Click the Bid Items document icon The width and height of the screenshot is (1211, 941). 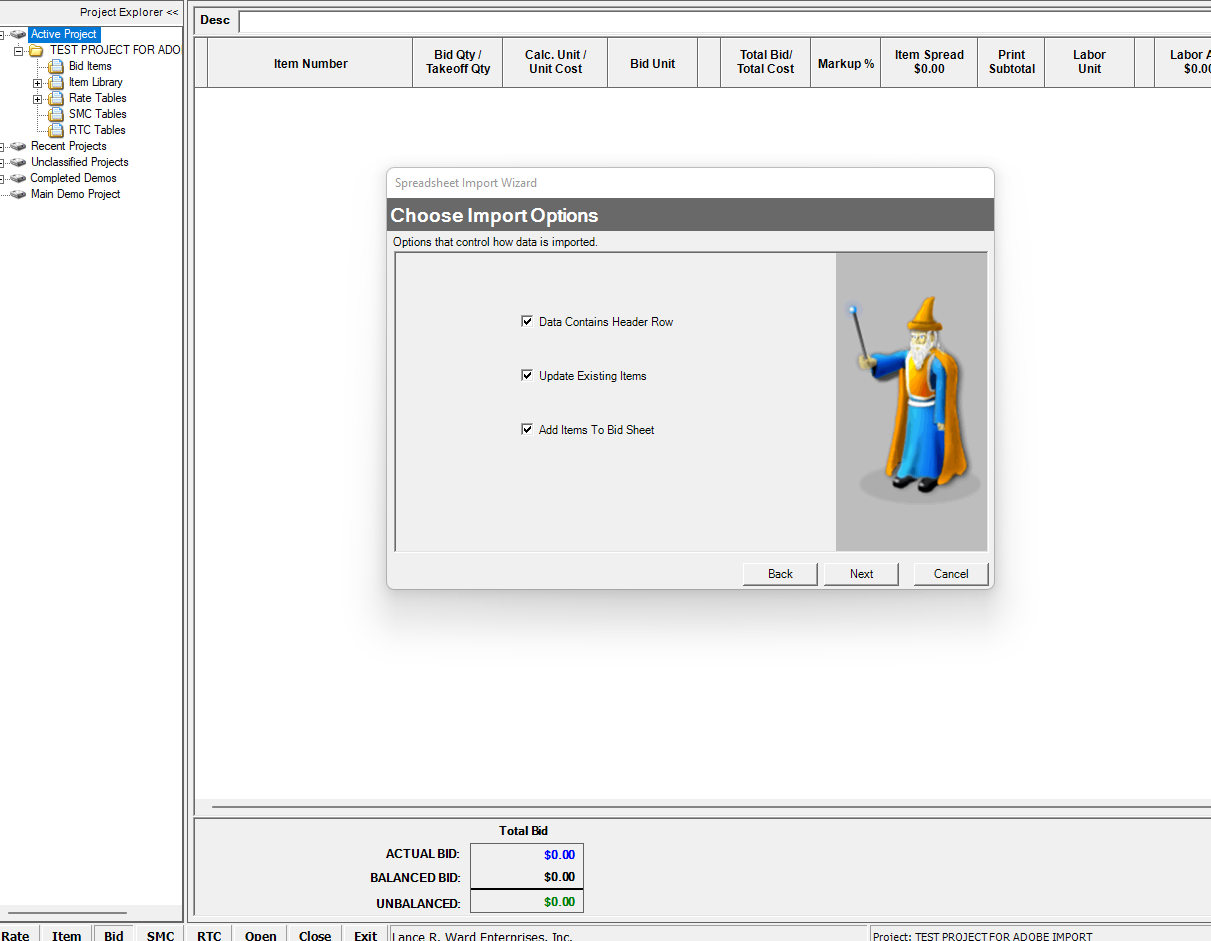pos(56,66)
